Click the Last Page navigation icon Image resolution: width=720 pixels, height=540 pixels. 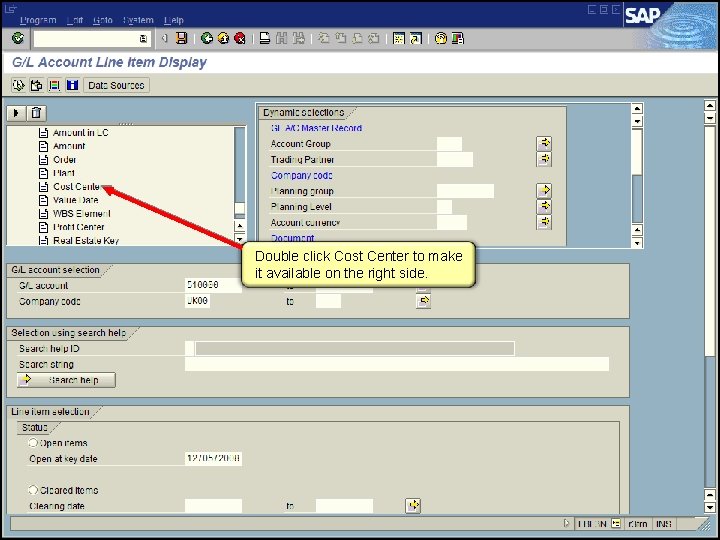[x=374, y=38]
